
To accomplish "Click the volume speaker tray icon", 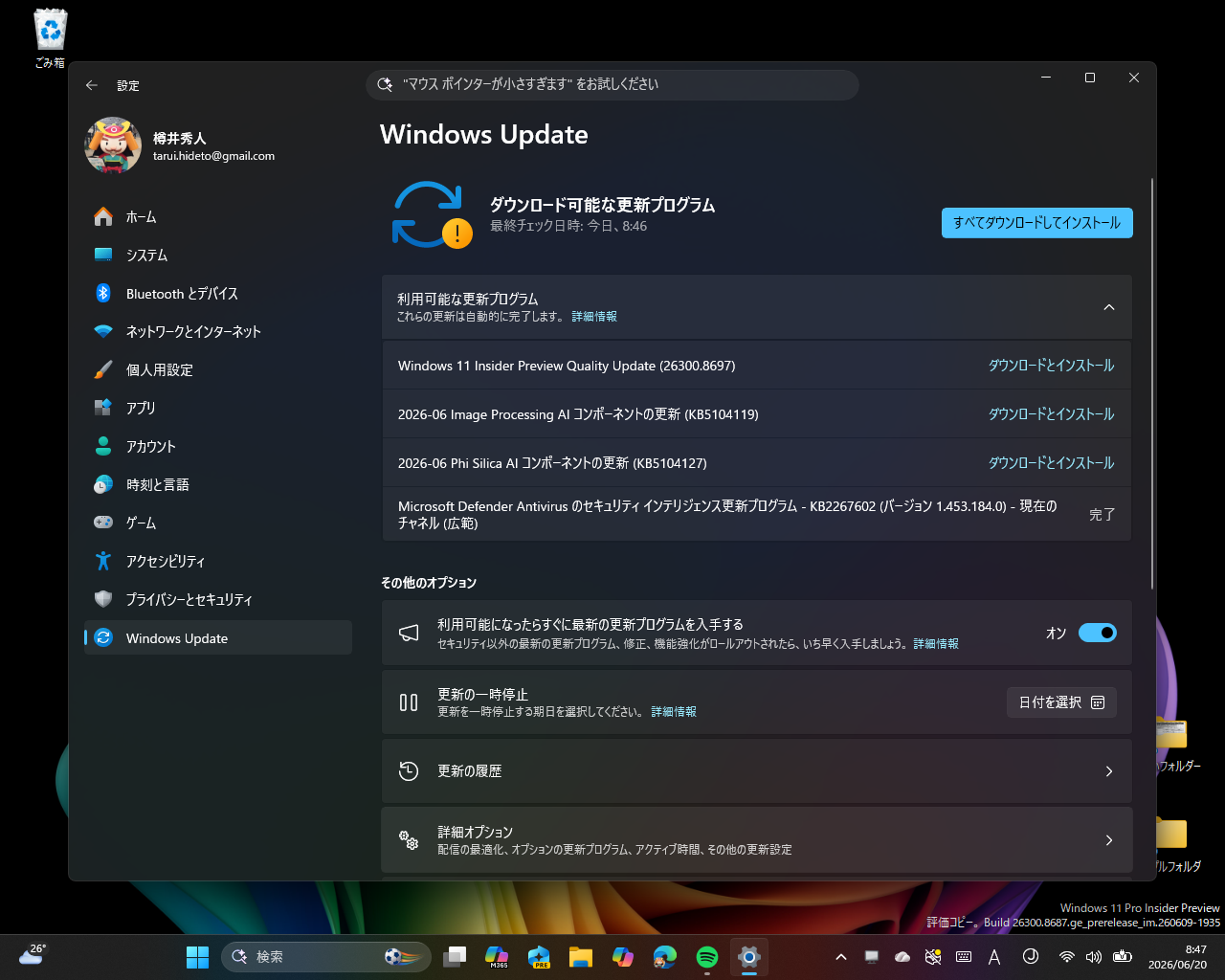I will point(1094,957).
